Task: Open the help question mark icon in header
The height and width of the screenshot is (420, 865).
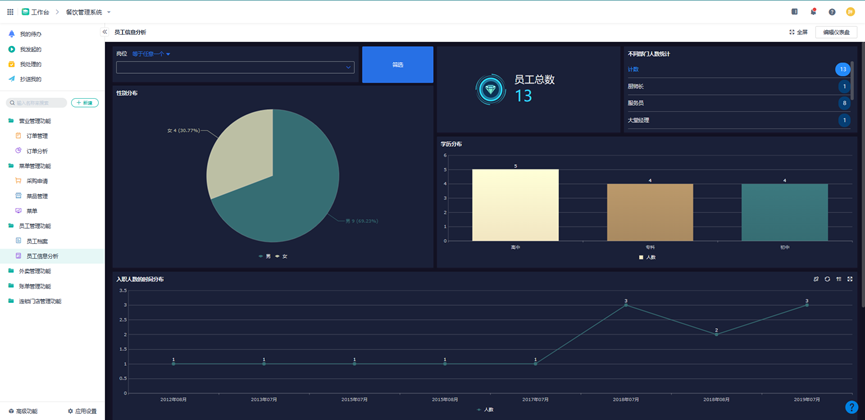Action: pos(832,12)
